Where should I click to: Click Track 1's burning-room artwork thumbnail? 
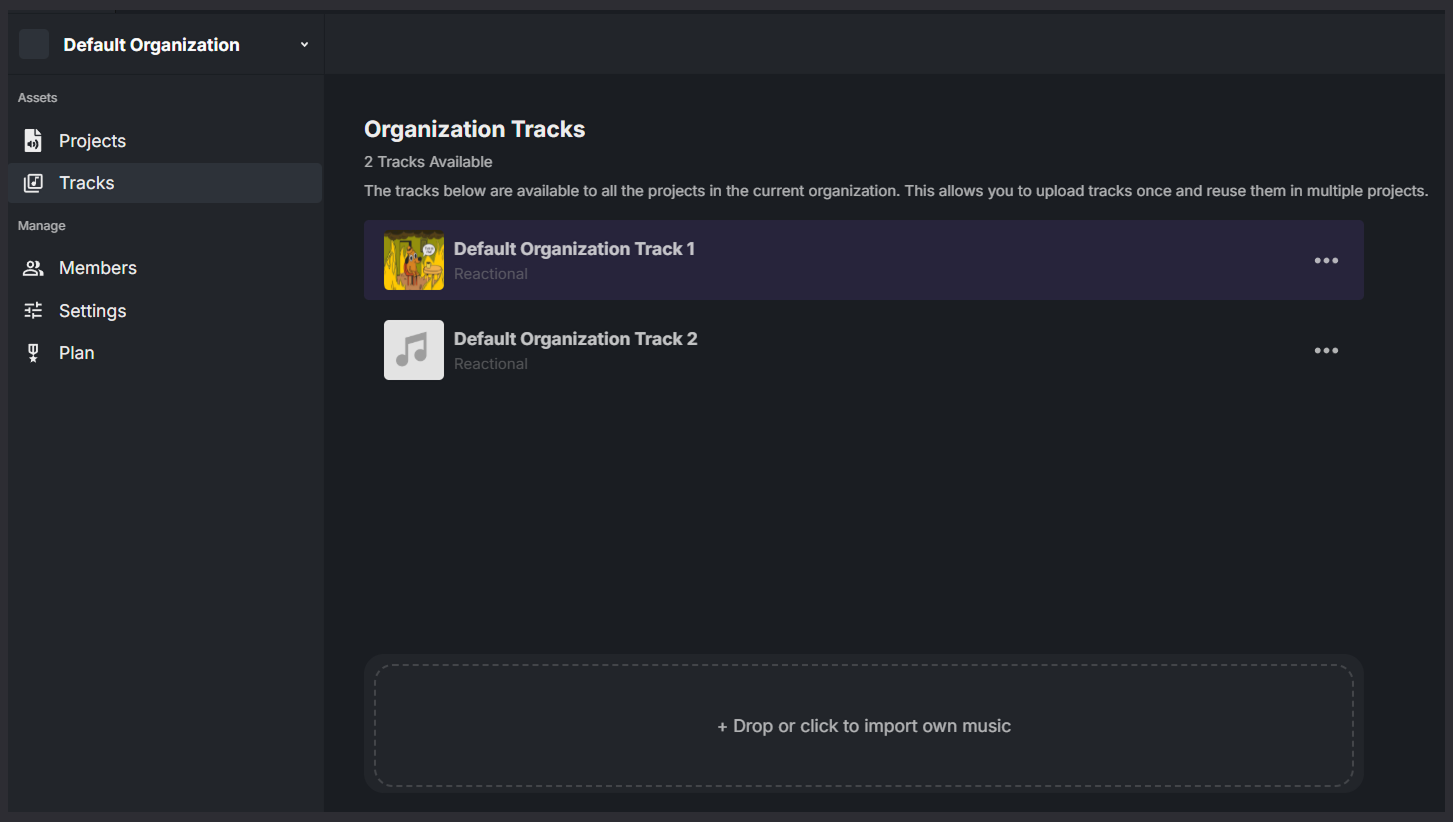(413, 260)
